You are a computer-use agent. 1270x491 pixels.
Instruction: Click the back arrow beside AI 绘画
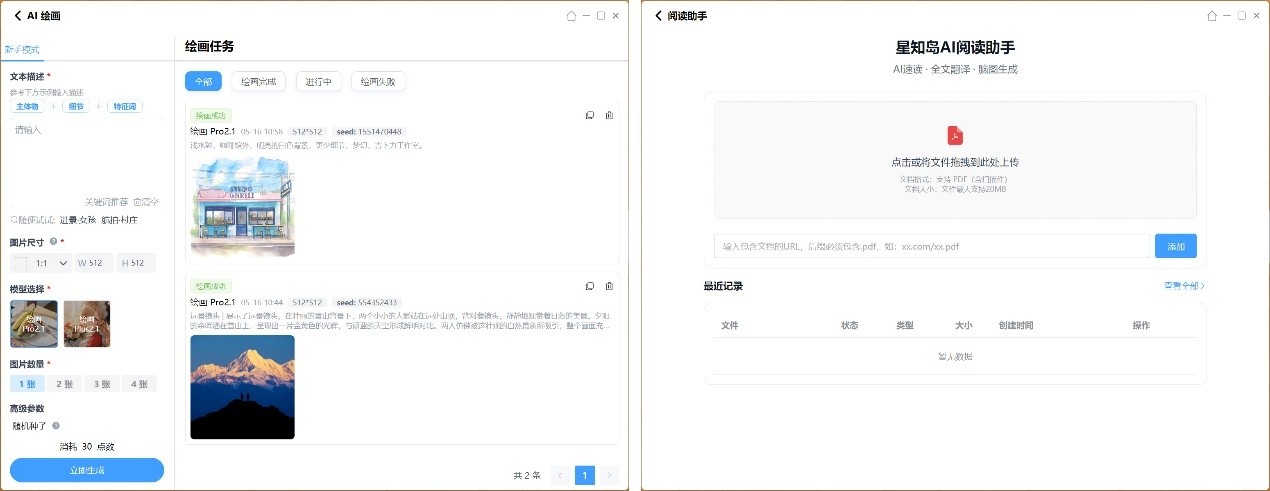[17, 16]
